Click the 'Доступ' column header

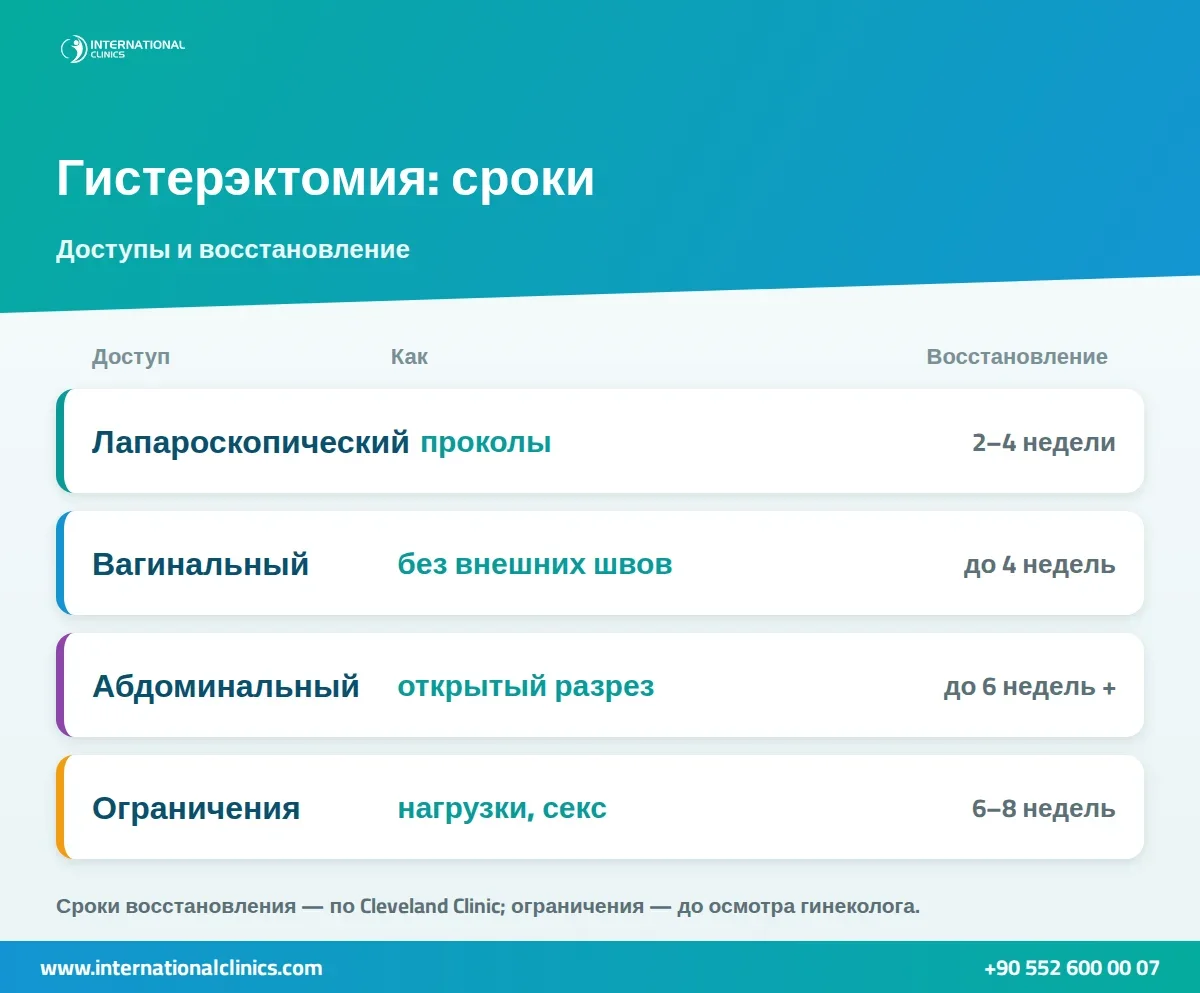[131, 357]
